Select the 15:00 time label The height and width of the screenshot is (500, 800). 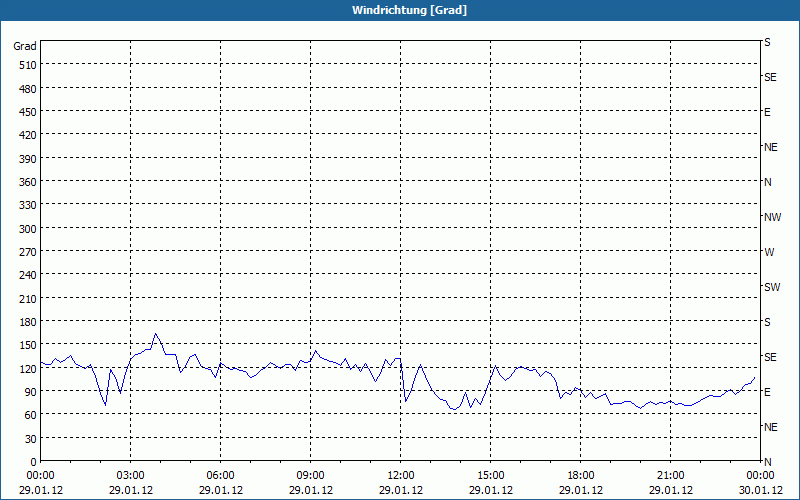[490, 476]
